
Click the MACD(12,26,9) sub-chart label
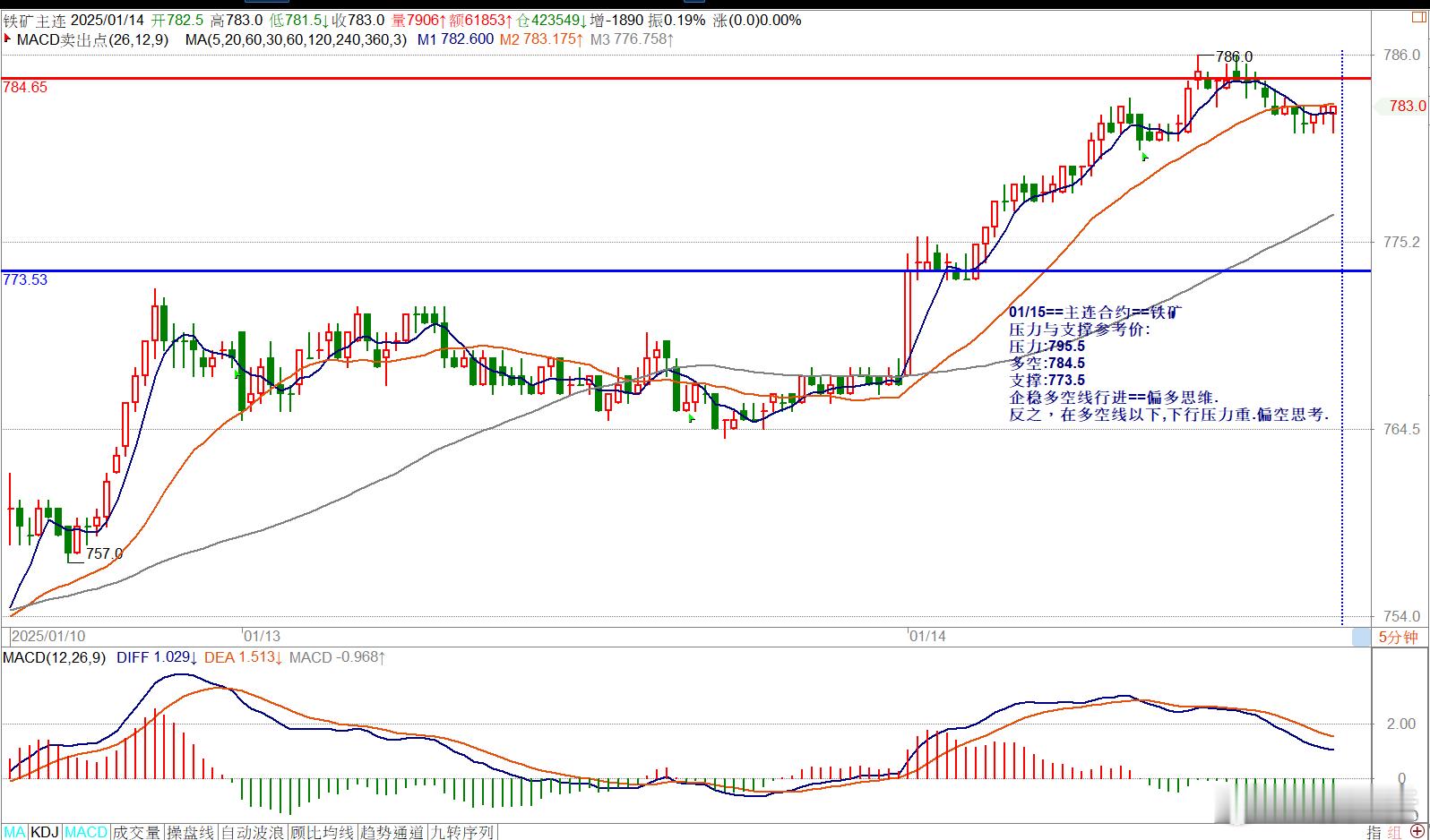coord(54,657)
